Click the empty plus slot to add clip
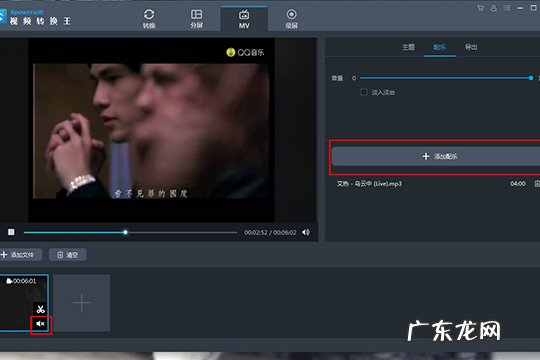This screenshot has height=360, width=540. coord(82,303)
